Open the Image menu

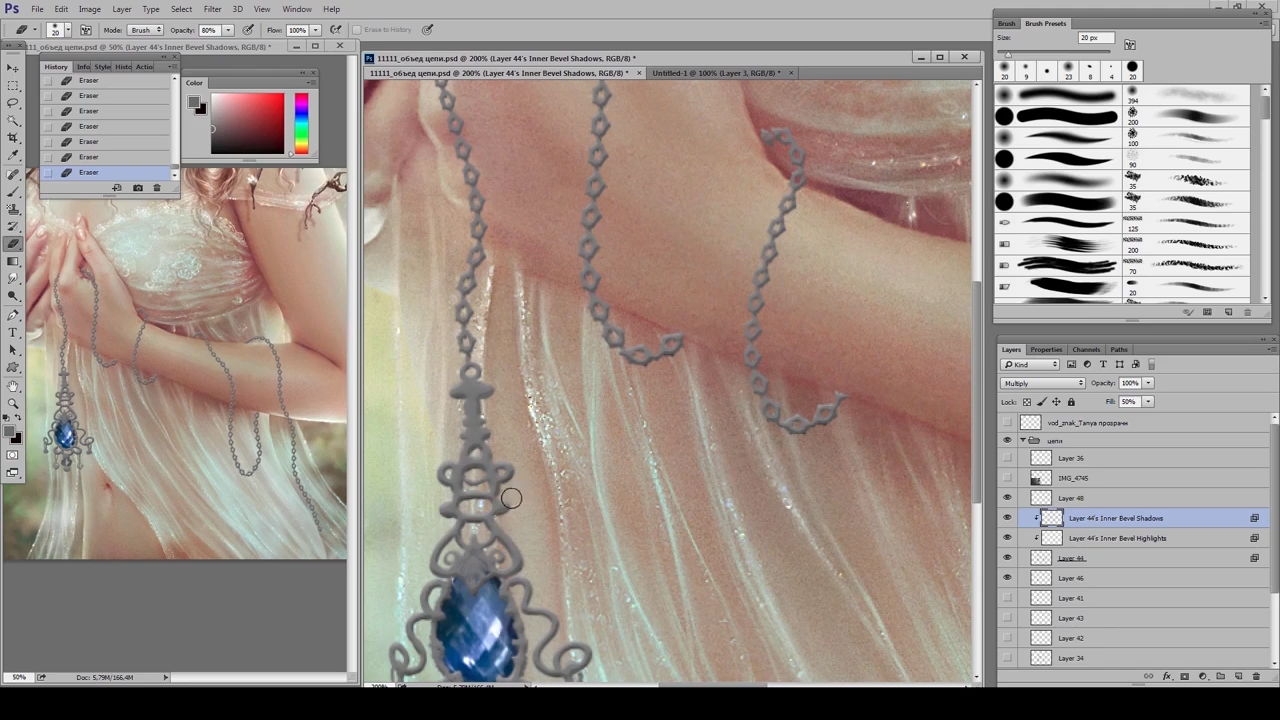click(x=90, y=9)
